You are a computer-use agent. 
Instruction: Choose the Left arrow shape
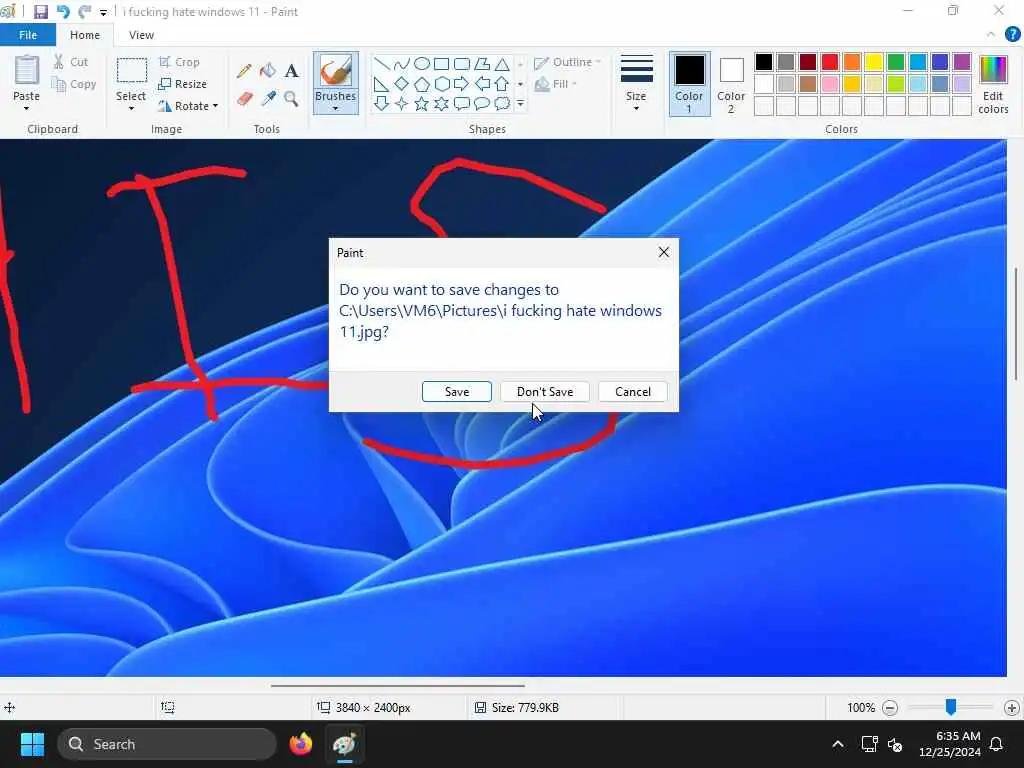click(x=482, y=84)
